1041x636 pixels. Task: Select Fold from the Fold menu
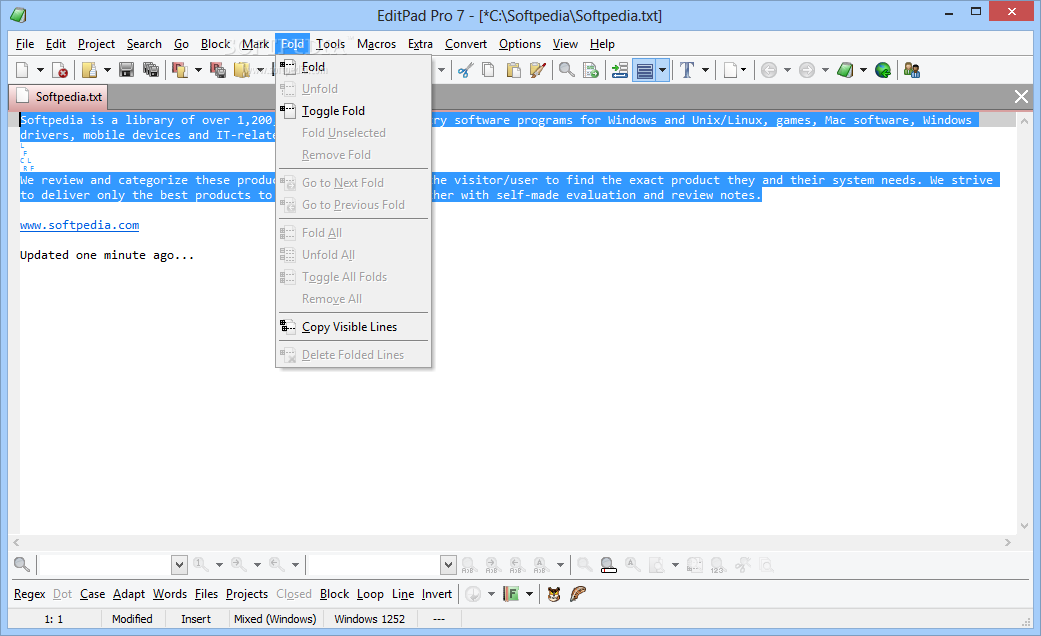point(353,66)
